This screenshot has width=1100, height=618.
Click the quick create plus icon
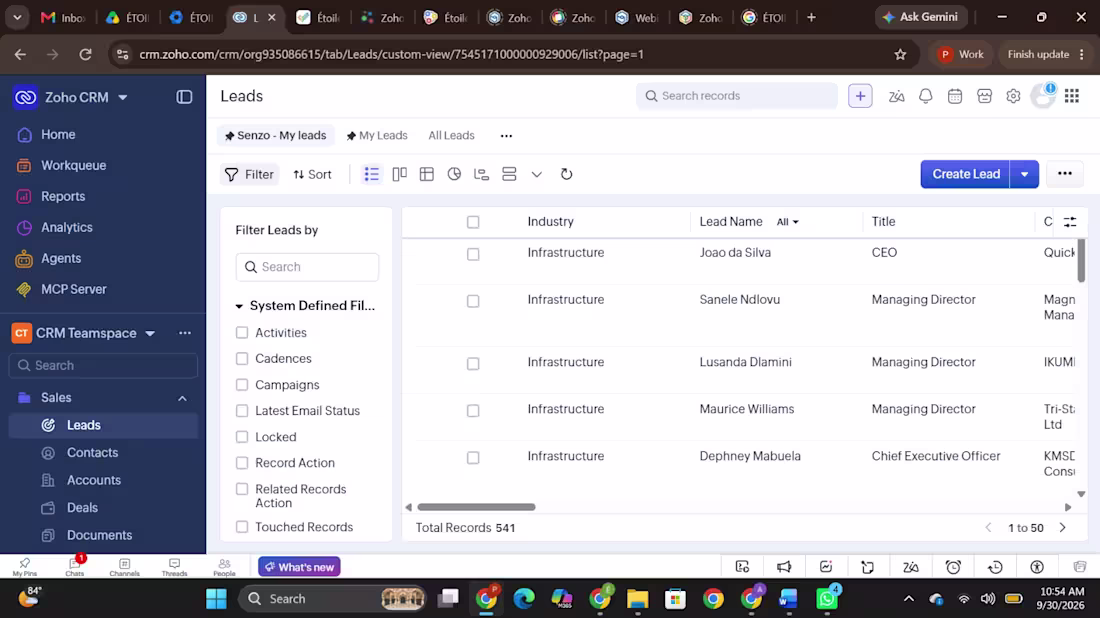pyautogui.click(x=860, y=96)
